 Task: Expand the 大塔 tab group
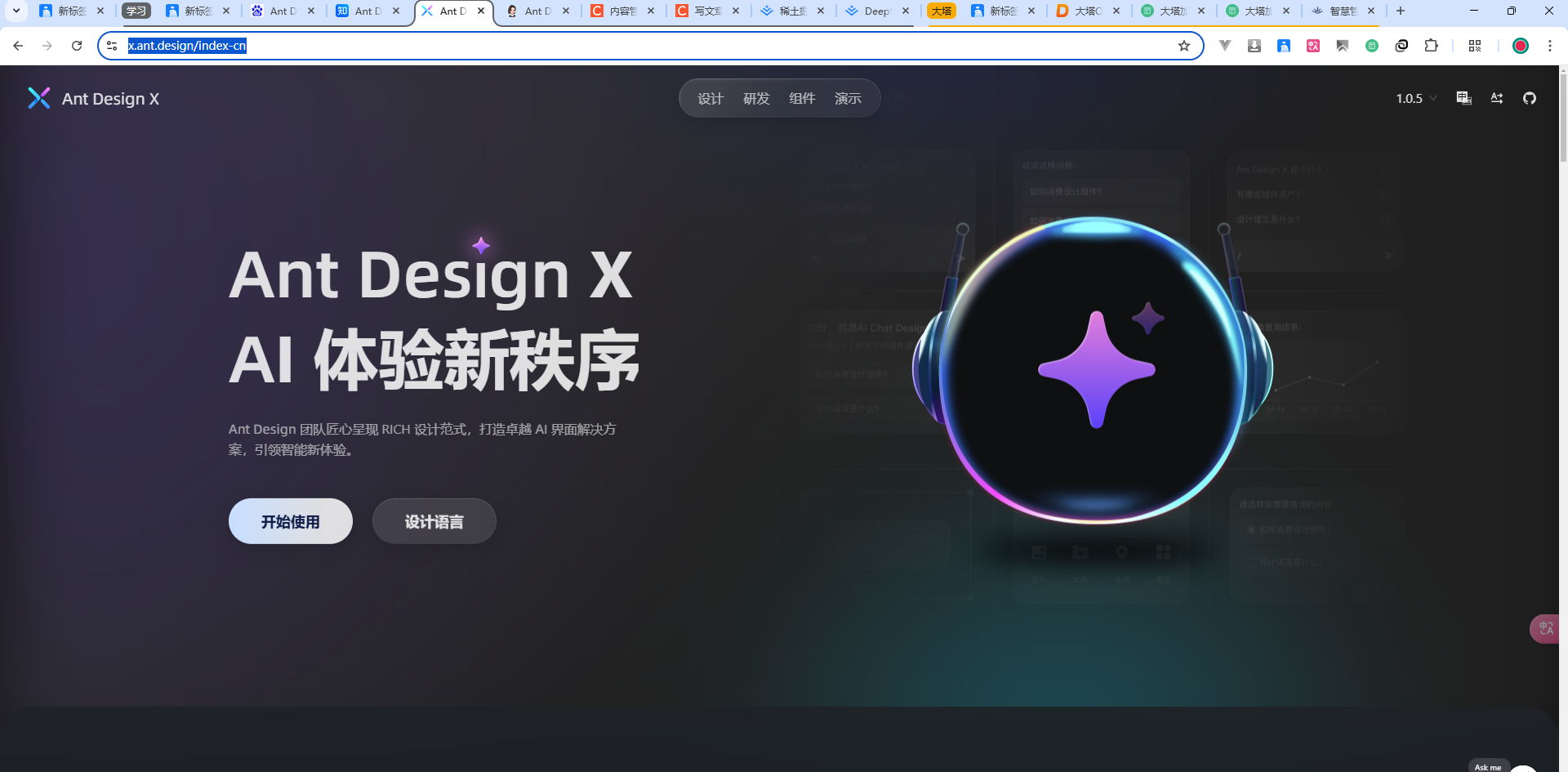(x=942, y=11)
